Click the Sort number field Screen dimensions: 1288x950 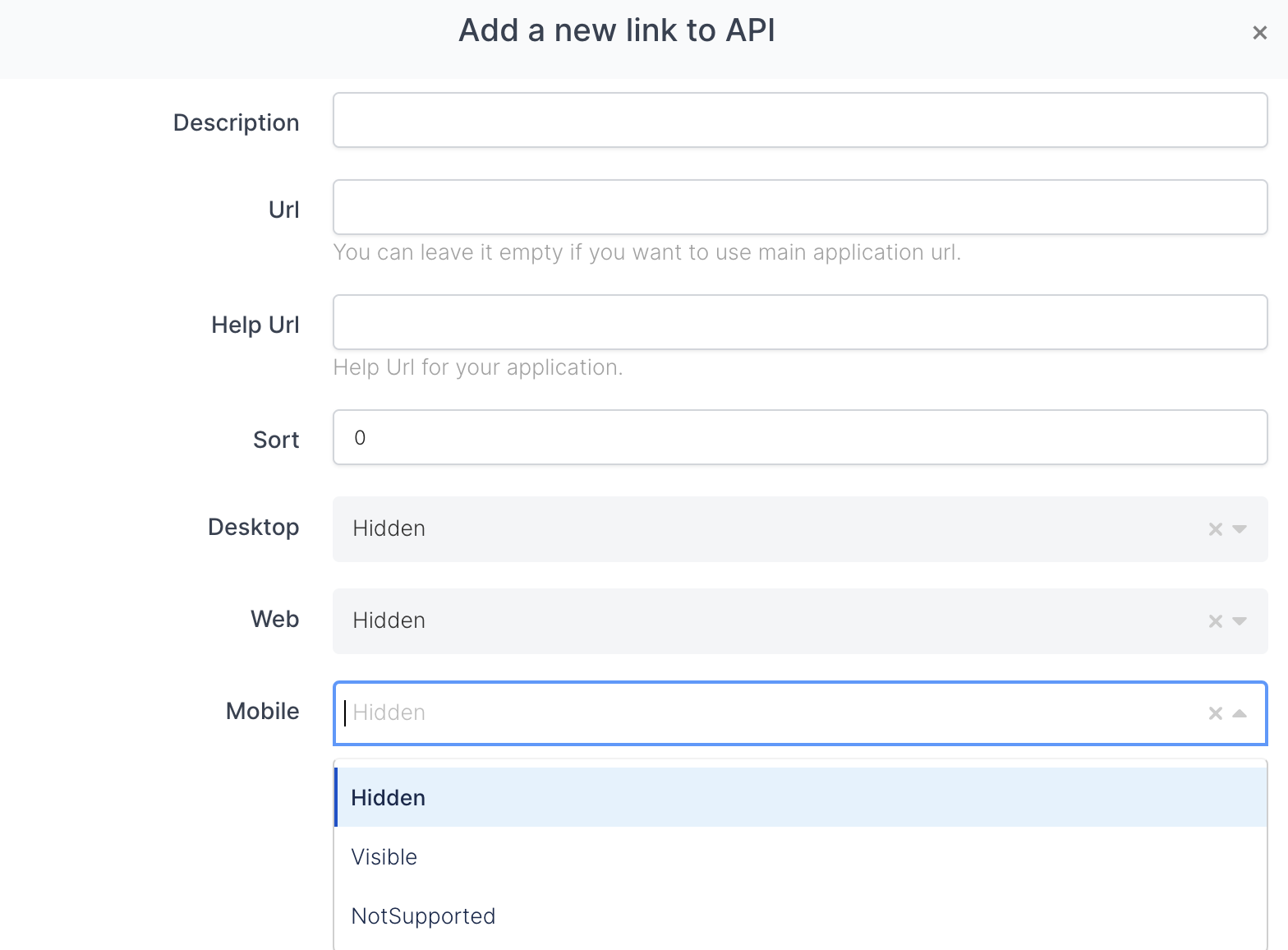point(799,437)
